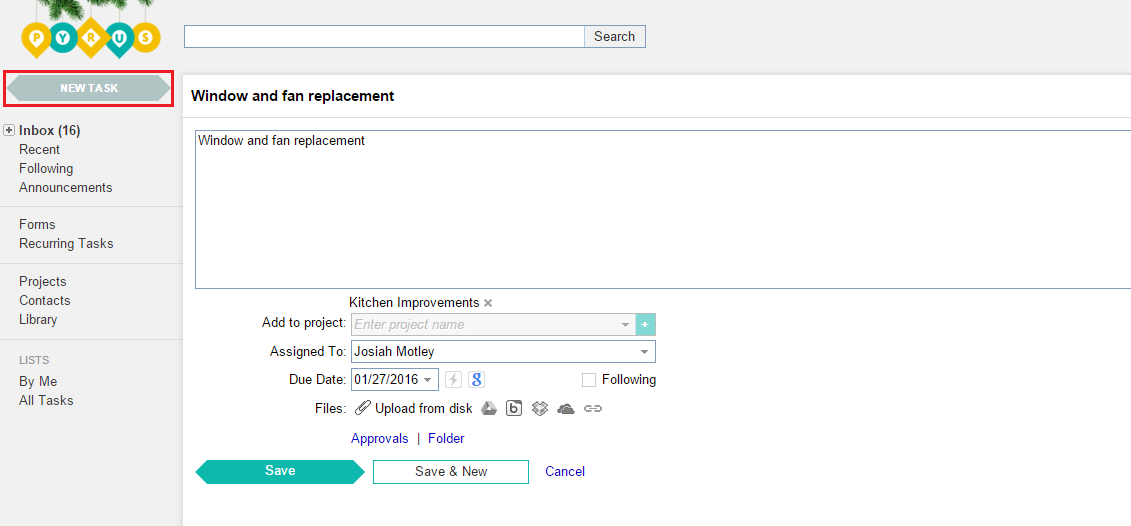Click the Google calendar icon beside due date
Image resolution: width=1131 pixels, height=526 pixels.
pyautogui.click(x=475, y=380)
